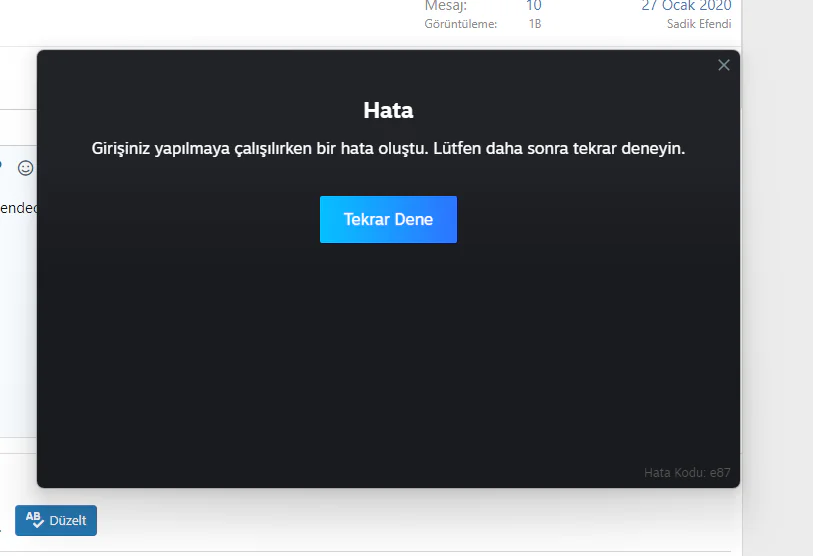Screen dimensions: 813x556
Task: Click the Mesaj count value 10
Action: pos(534,6)
